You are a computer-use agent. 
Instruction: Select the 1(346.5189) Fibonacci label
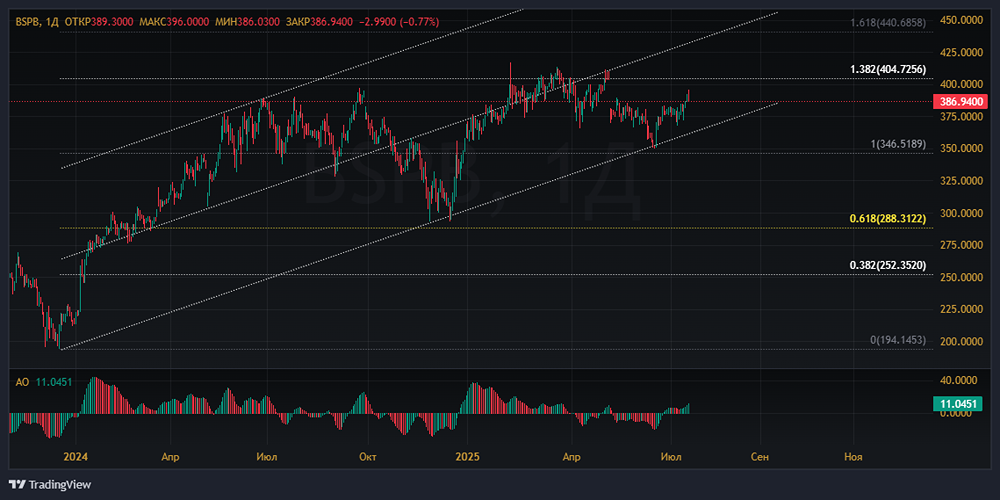pos(898,143)
